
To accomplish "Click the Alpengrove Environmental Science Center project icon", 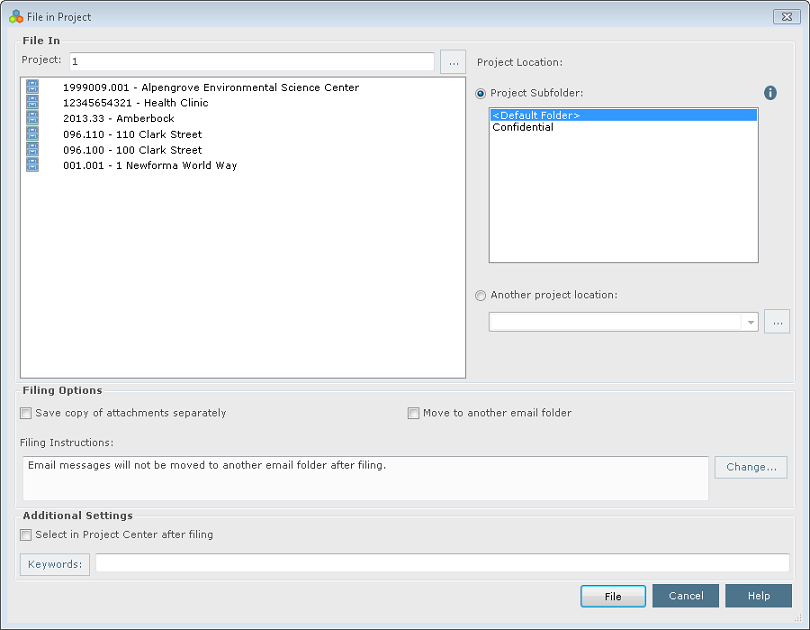I will coord(32,87).
